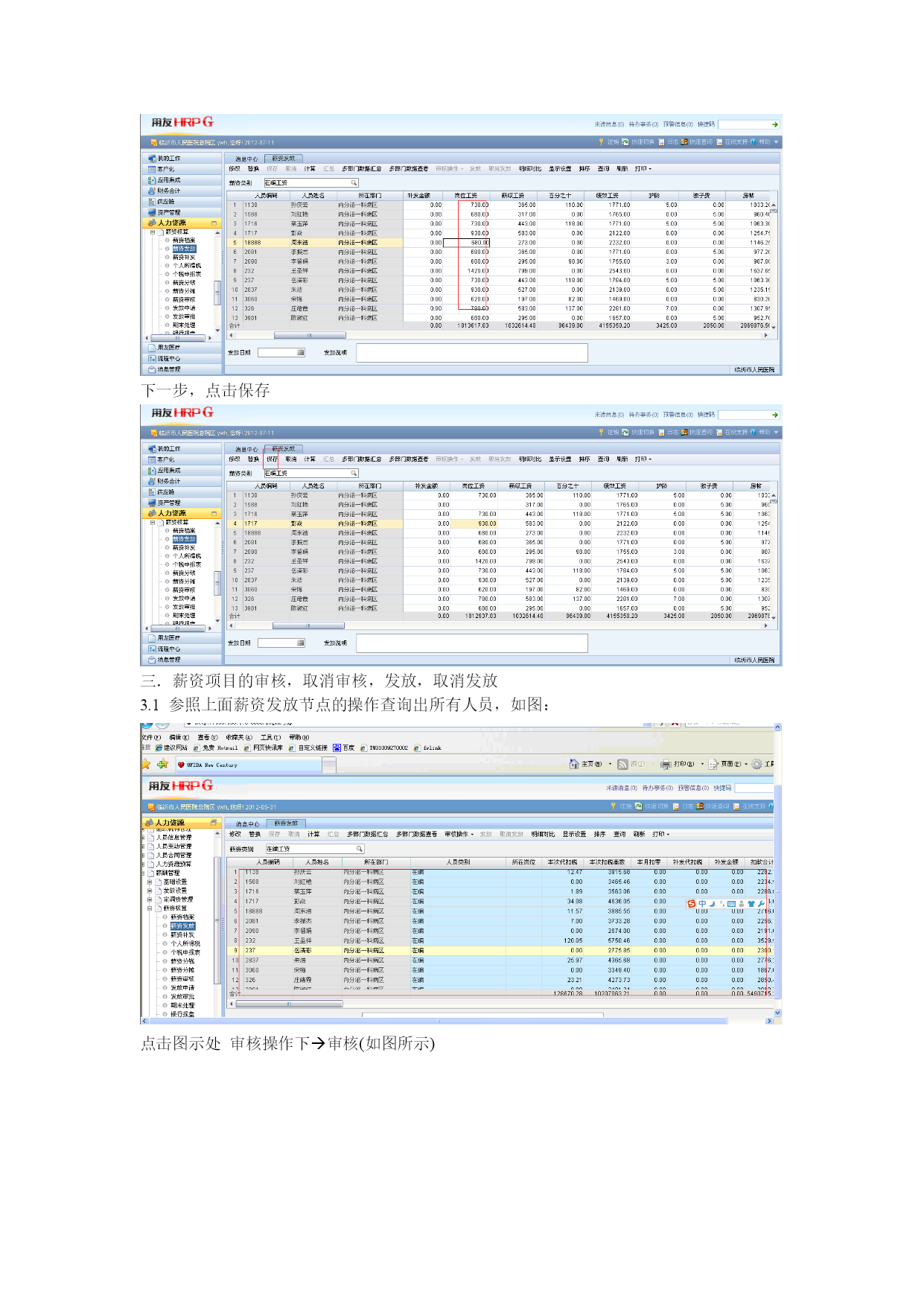924x1306 pixels.
Task: Open 客户化 panel in top screenshot
Action: pos(182,169)
